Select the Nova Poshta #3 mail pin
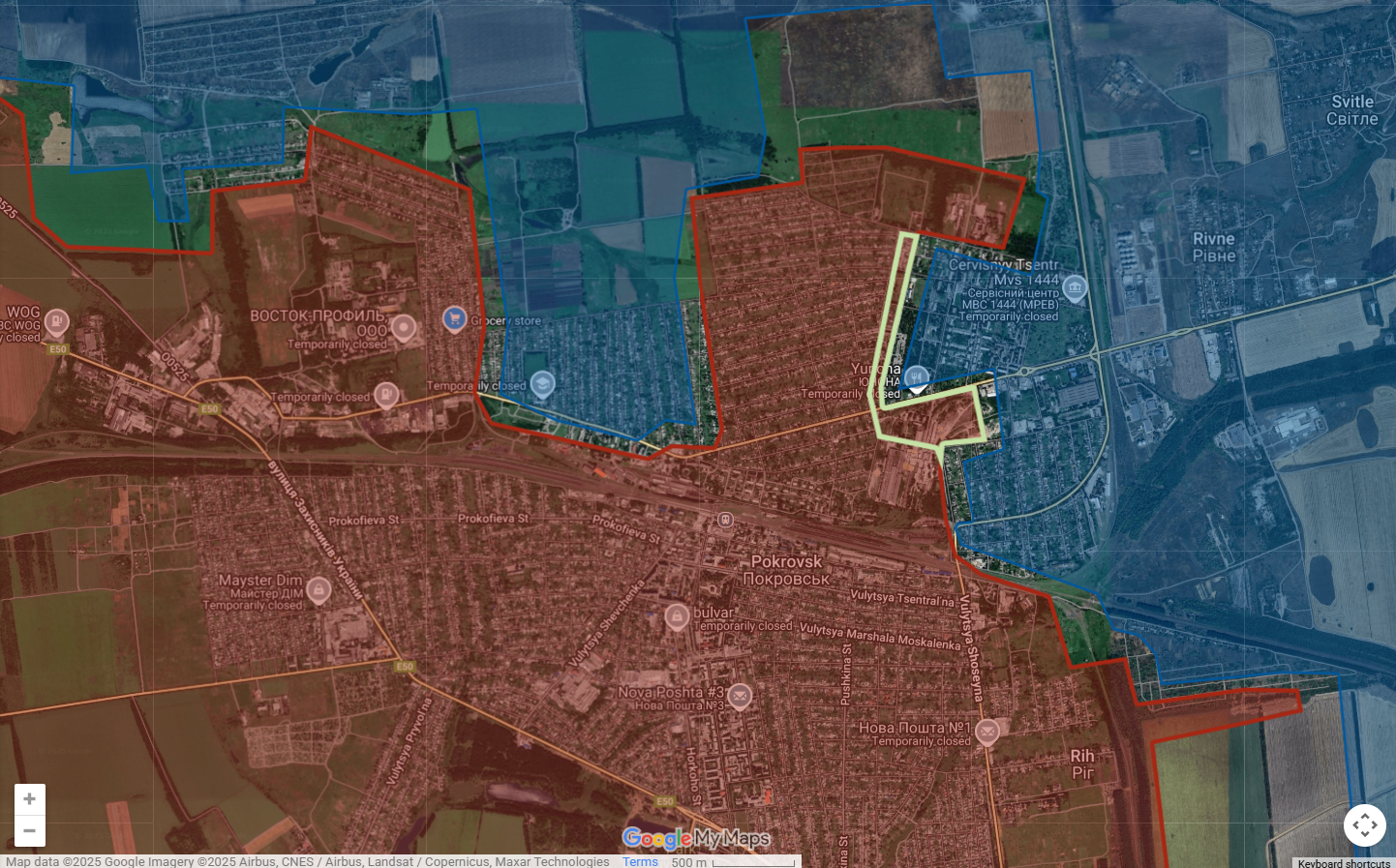 point(740,696)
